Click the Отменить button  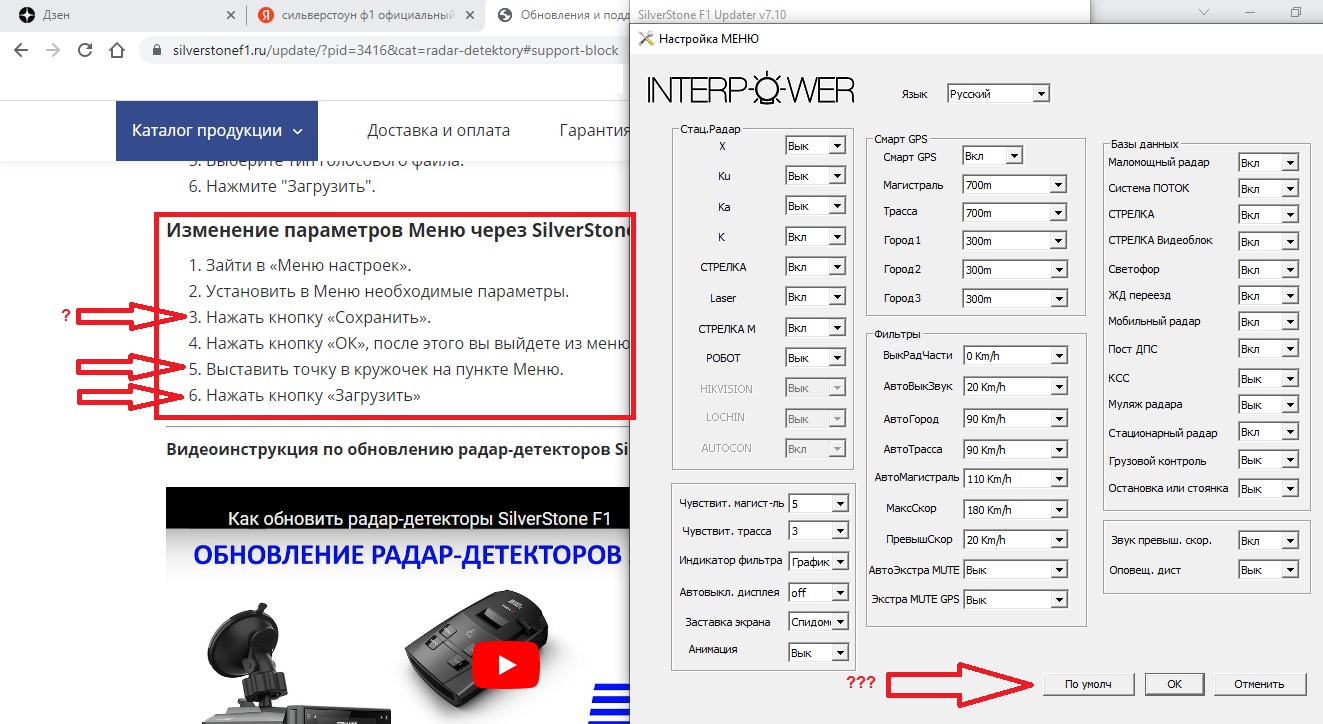[x=1259, y=684]
